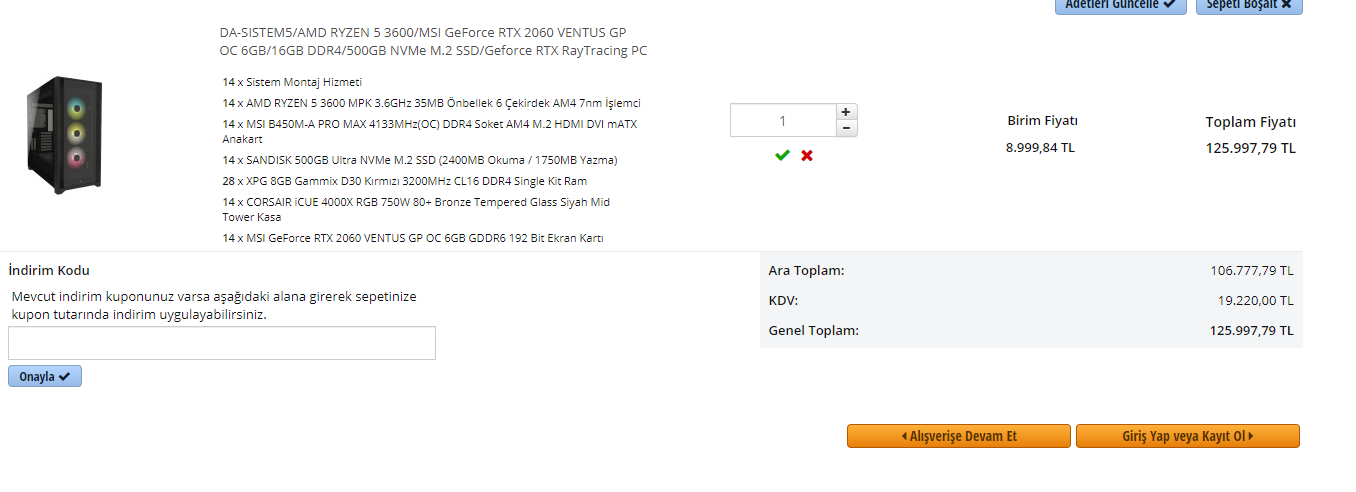Click the XPG 8GB Gammix RAM line
1356x492 pixels.
(405, 181)
